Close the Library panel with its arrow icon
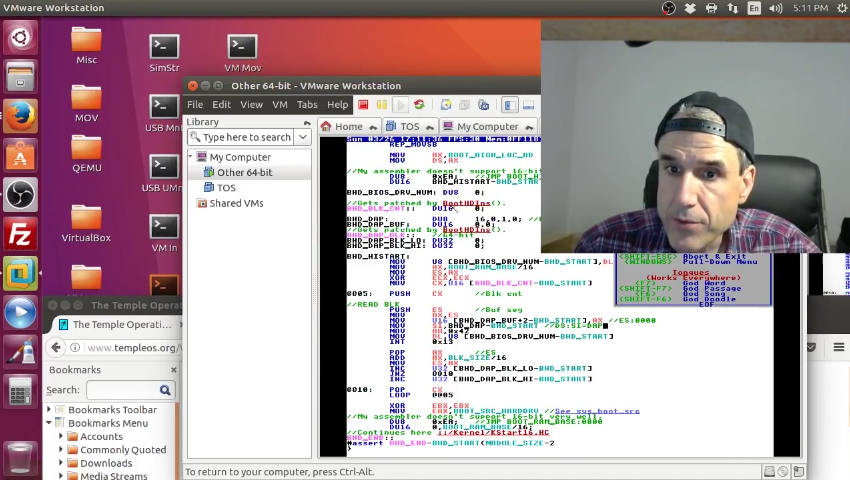The height and width of the screenshot is (480, 850). pos(307,123)
